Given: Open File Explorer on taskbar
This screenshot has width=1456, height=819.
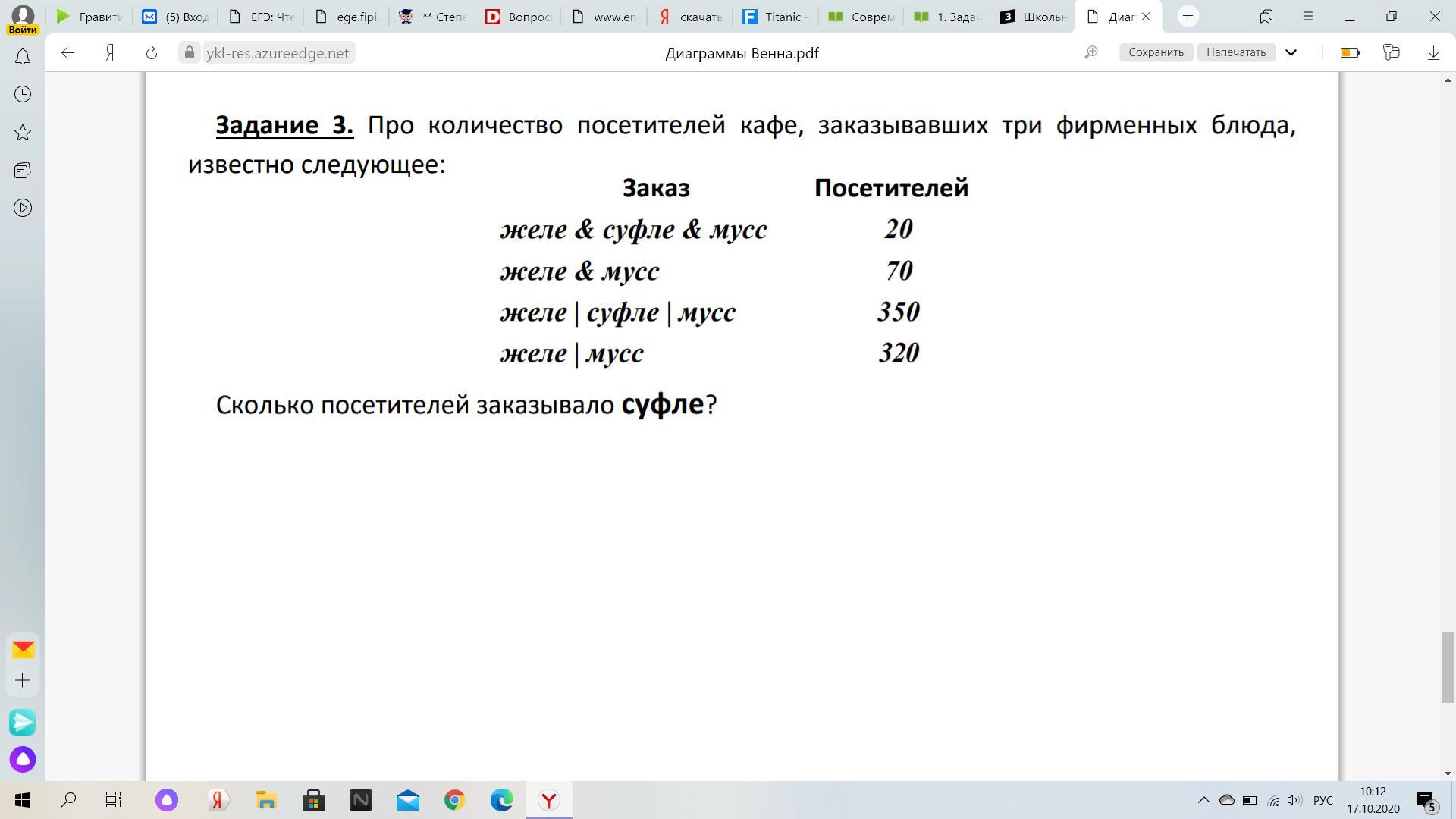Looking at the screenshot, I should pyautogui.click(x=266, y=800).
